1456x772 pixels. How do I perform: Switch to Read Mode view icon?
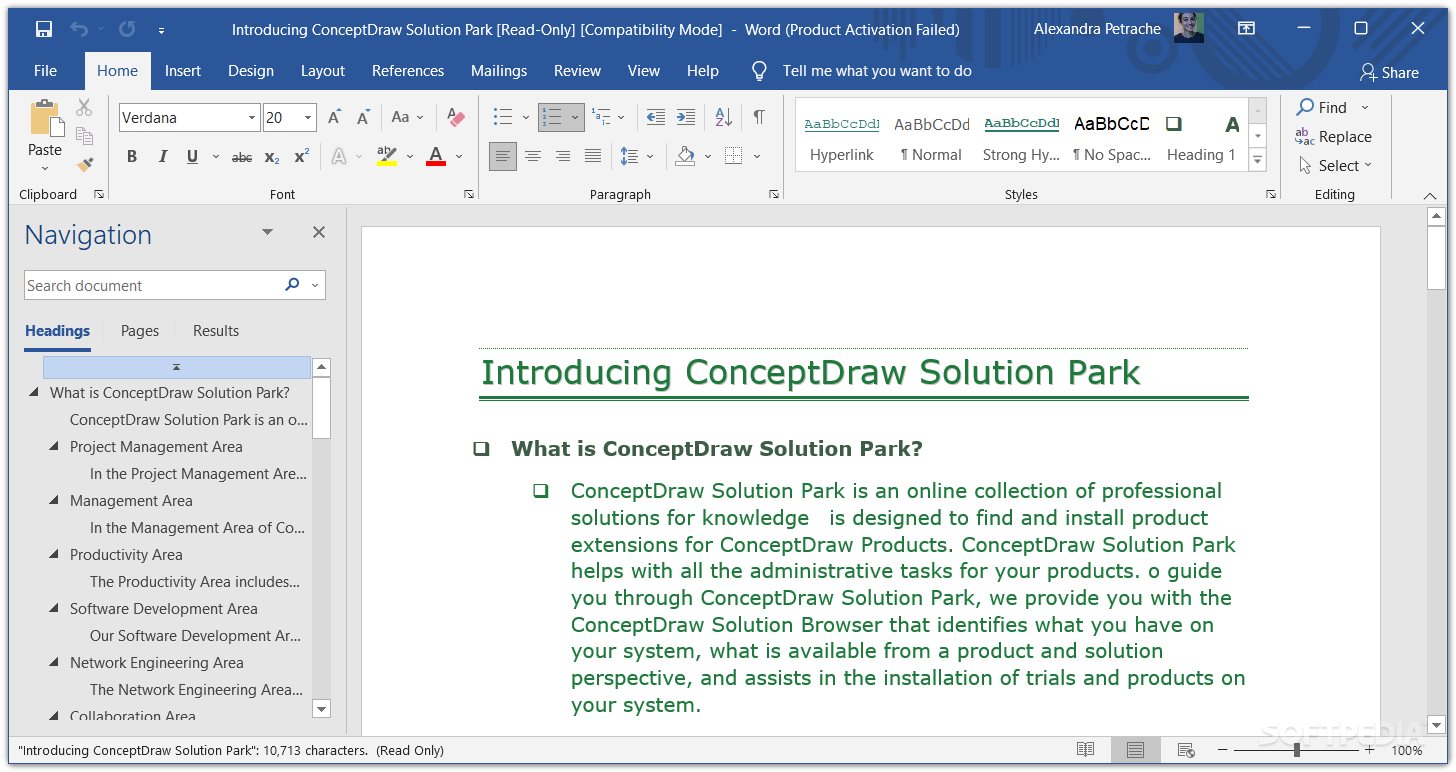(1085, 750)
